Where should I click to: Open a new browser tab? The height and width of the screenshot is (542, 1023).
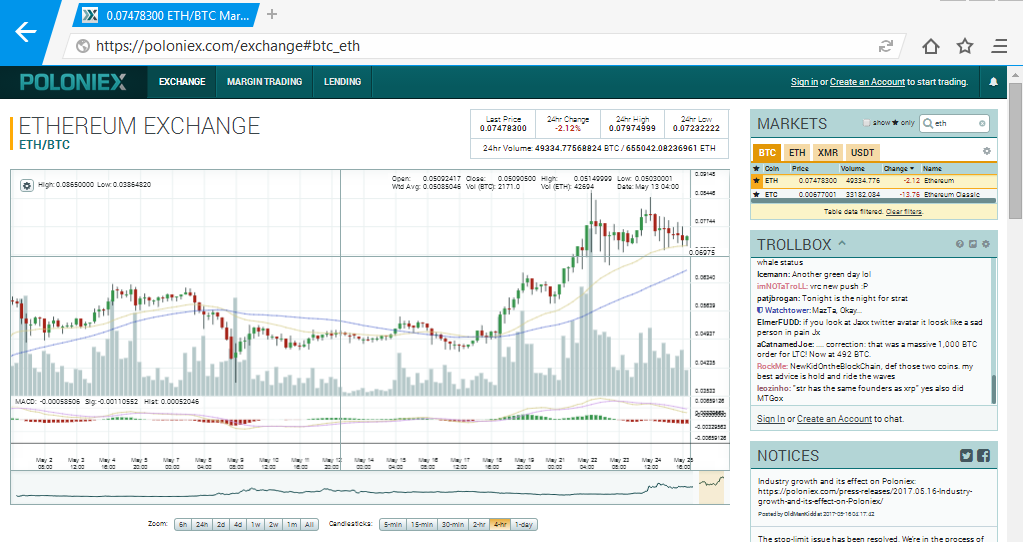272,14
